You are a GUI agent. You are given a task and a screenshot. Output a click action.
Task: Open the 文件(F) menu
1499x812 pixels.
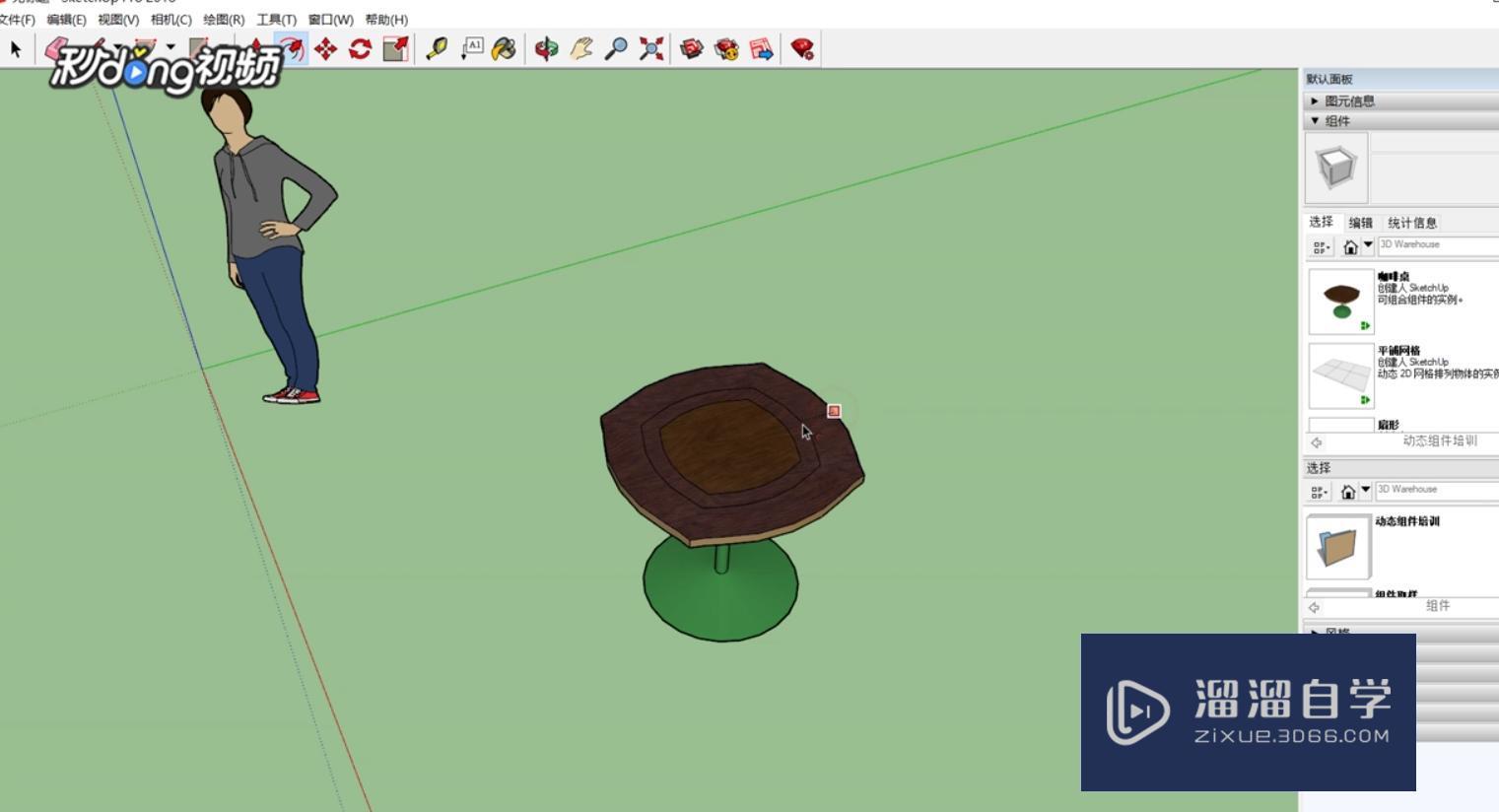17,20
